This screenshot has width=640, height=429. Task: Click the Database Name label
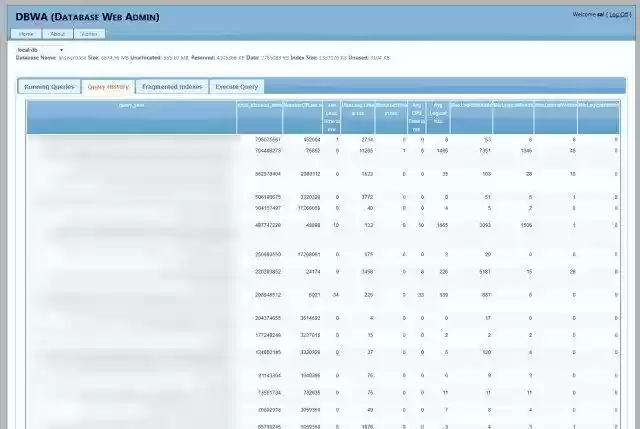(x=36, y=58)
